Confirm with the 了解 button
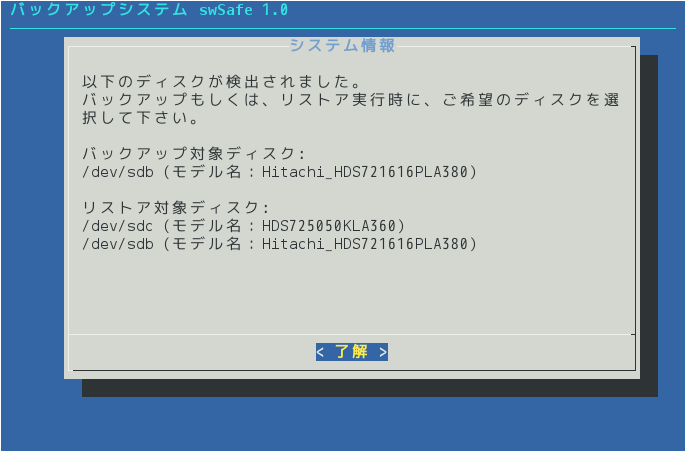686x452 pixels. coord(352,352)
